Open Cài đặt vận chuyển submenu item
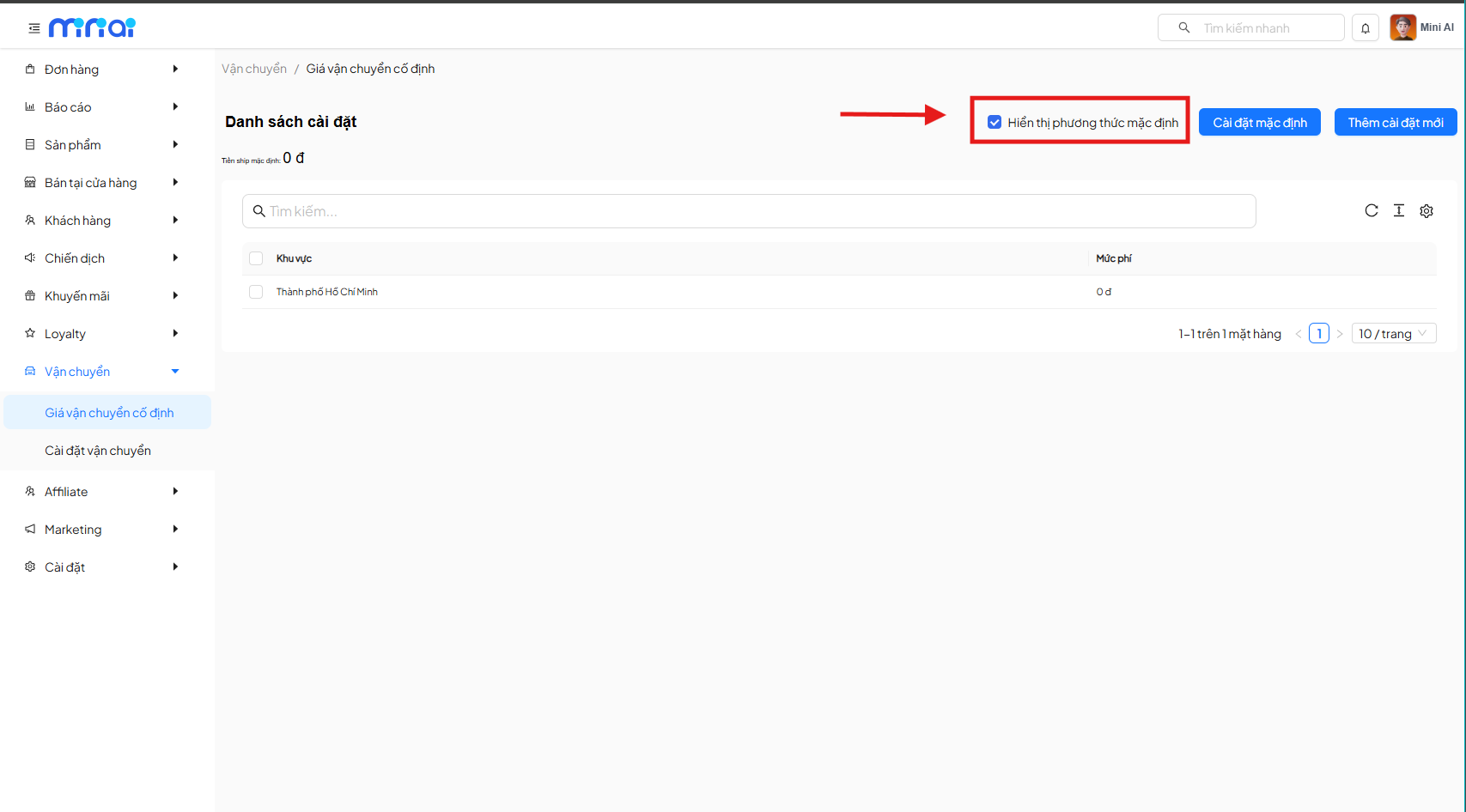This screenshot has height=812, width=1466. coord(98,451)
